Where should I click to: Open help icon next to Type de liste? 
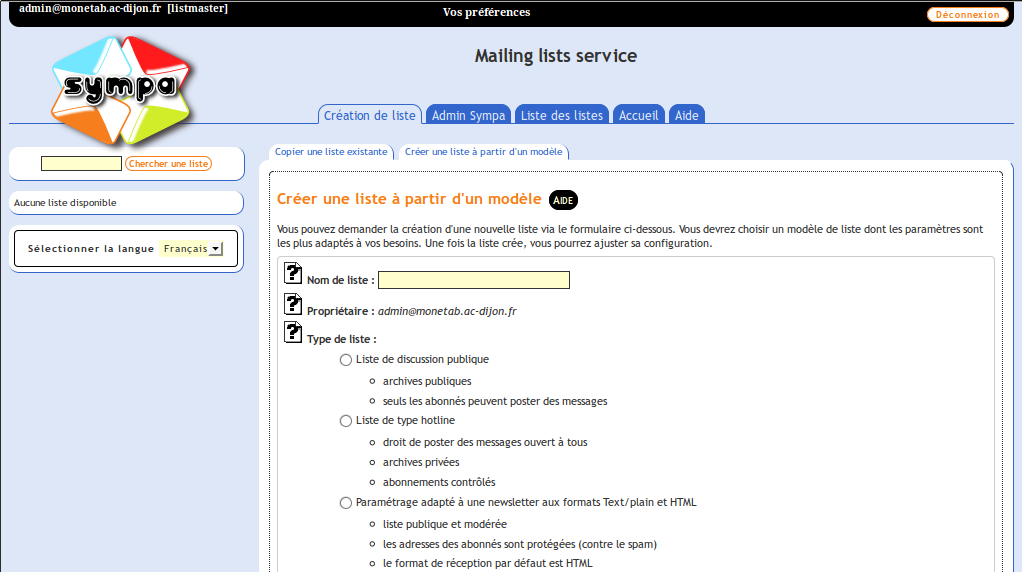293,332
